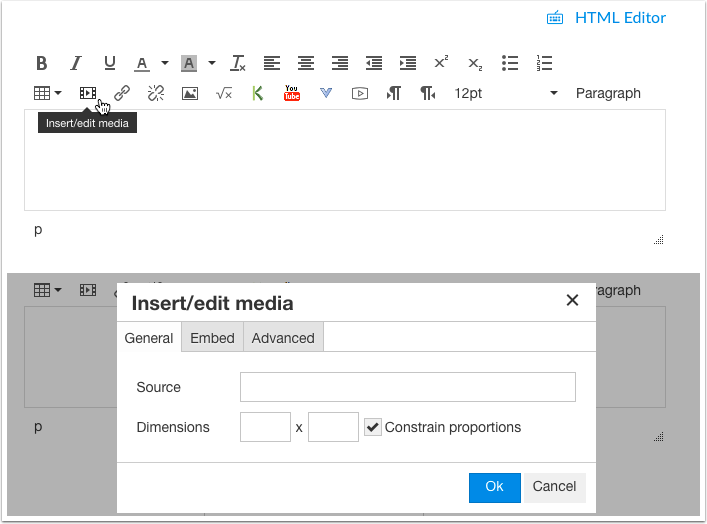Screen dimensions: 707x524
Task: Open YouTube embed tool
Action: (x=292, y=93)
